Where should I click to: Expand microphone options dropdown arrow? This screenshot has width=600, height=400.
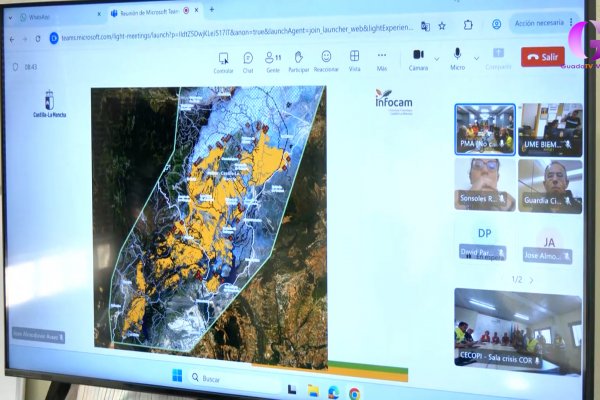pyautogui.click(x=476, y=59)
